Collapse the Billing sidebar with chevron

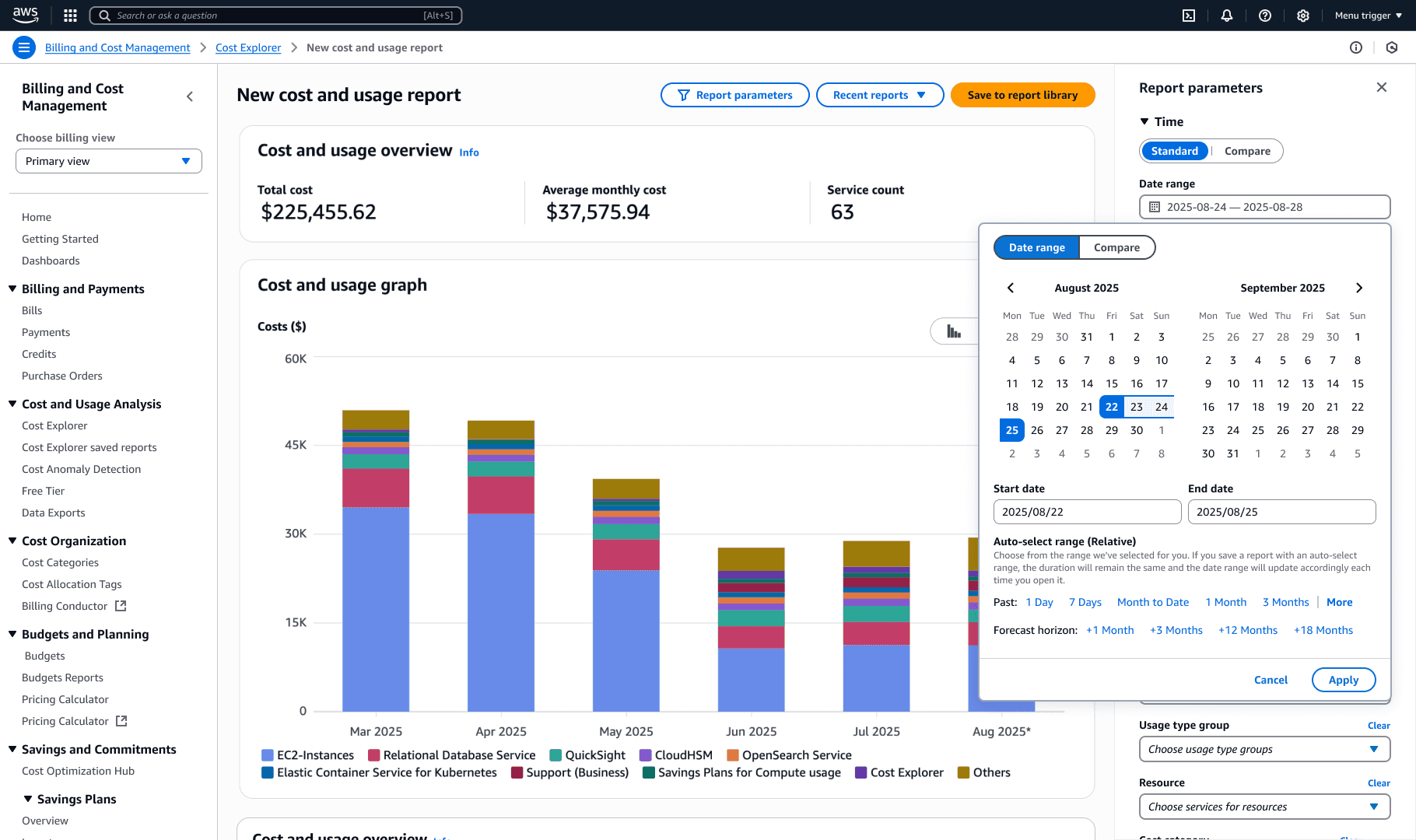[190, 96]
